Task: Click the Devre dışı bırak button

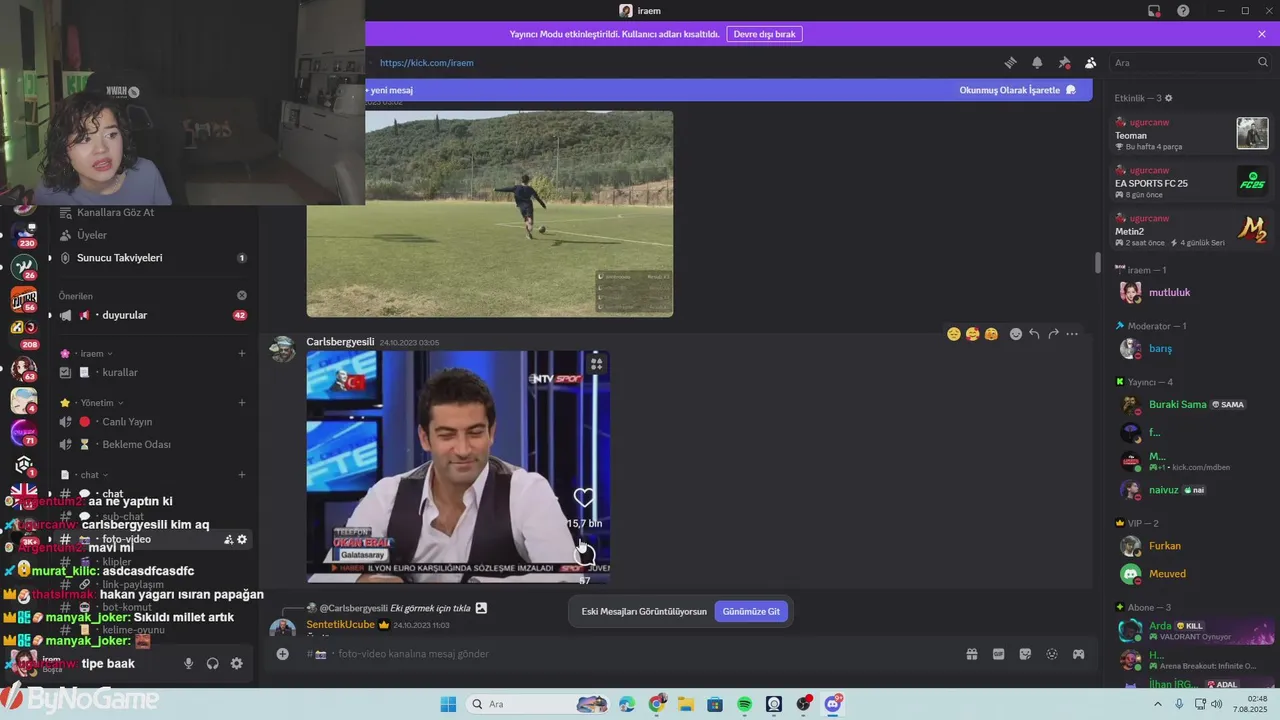Action: click(x=764, y=34)
